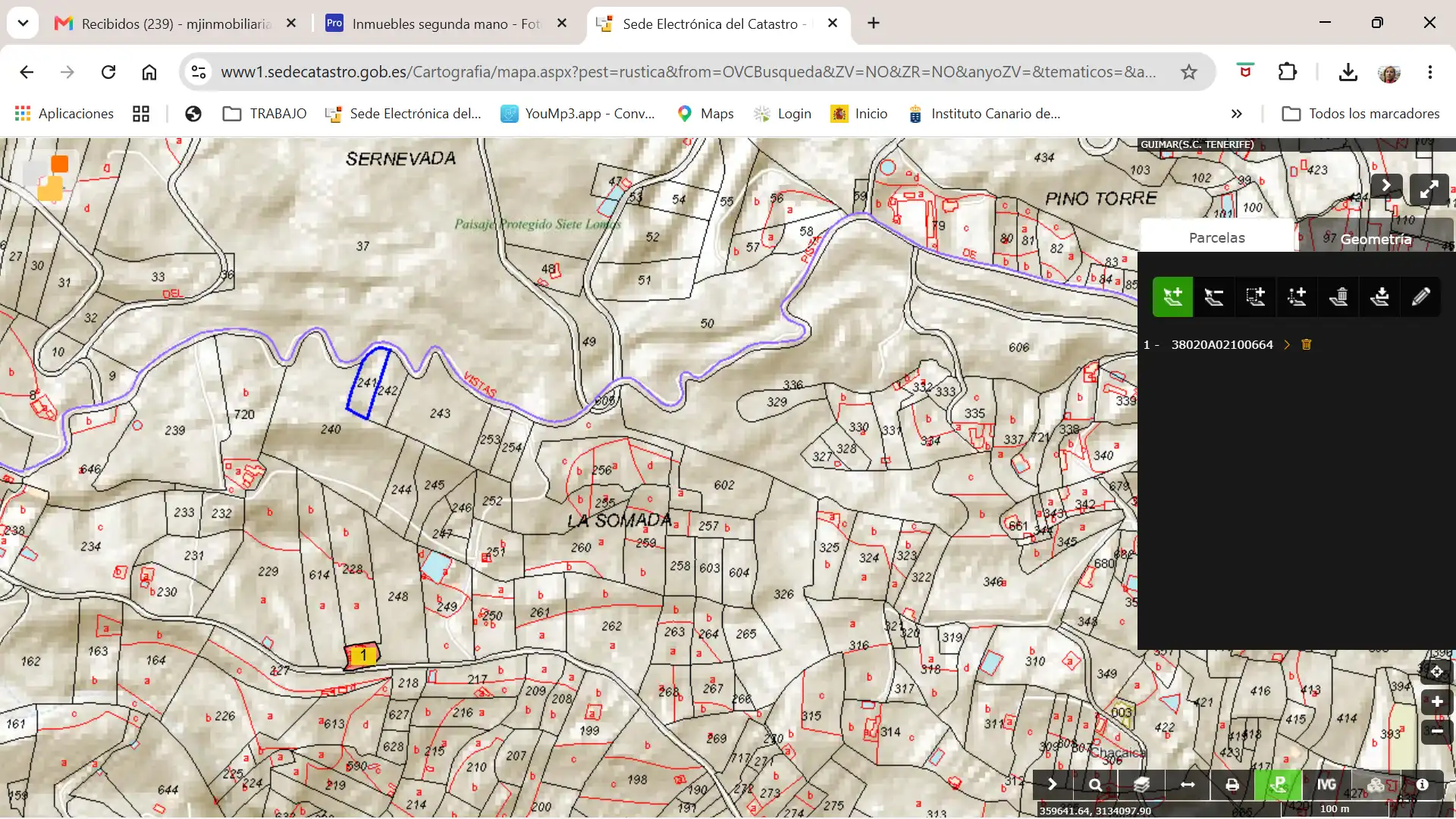View site information icon in address bar
This screenshot has height=819, width=1456.
pyautogui.click(x=199, y=72)
